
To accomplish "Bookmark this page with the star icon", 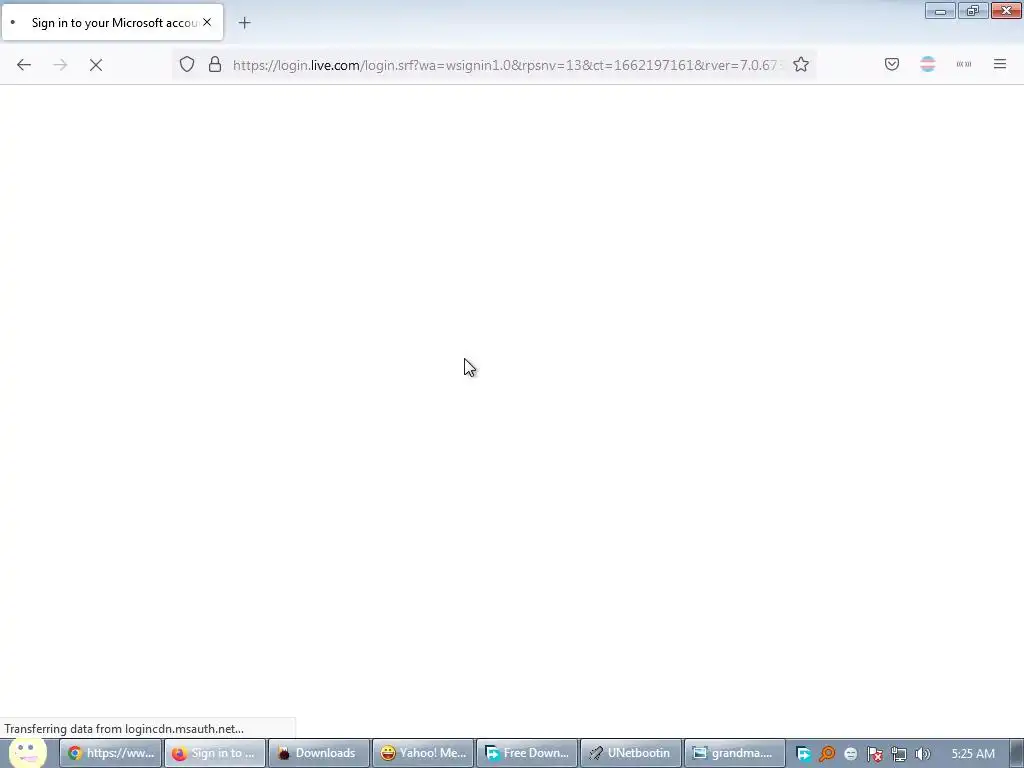I will coord(801,65).
